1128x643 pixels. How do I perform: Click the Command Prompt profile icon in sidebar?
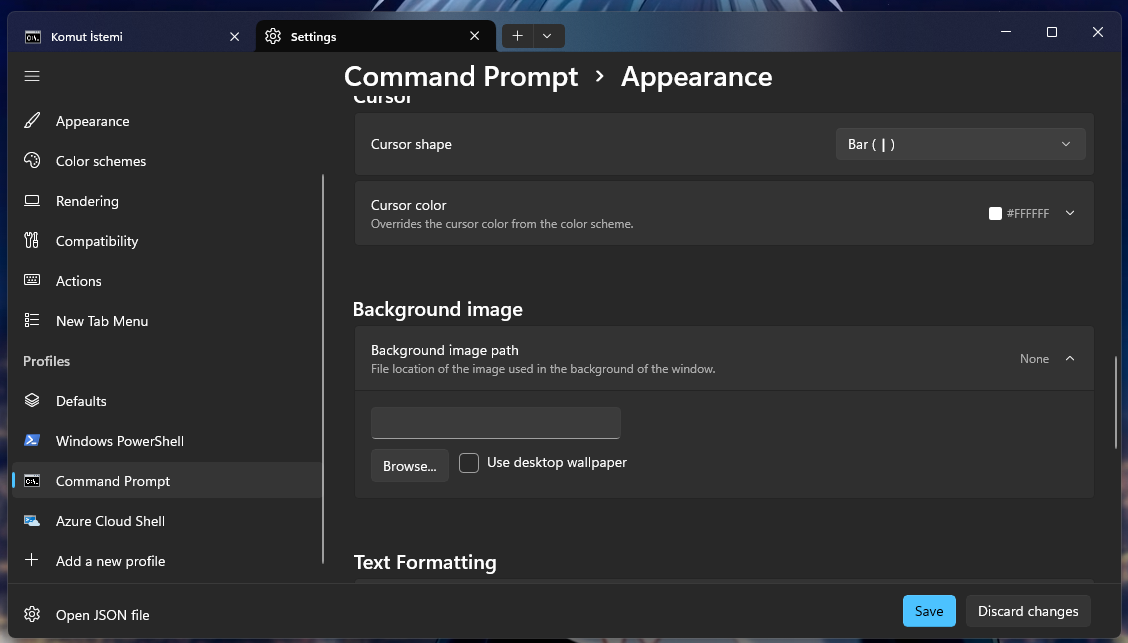coord(32,480)
